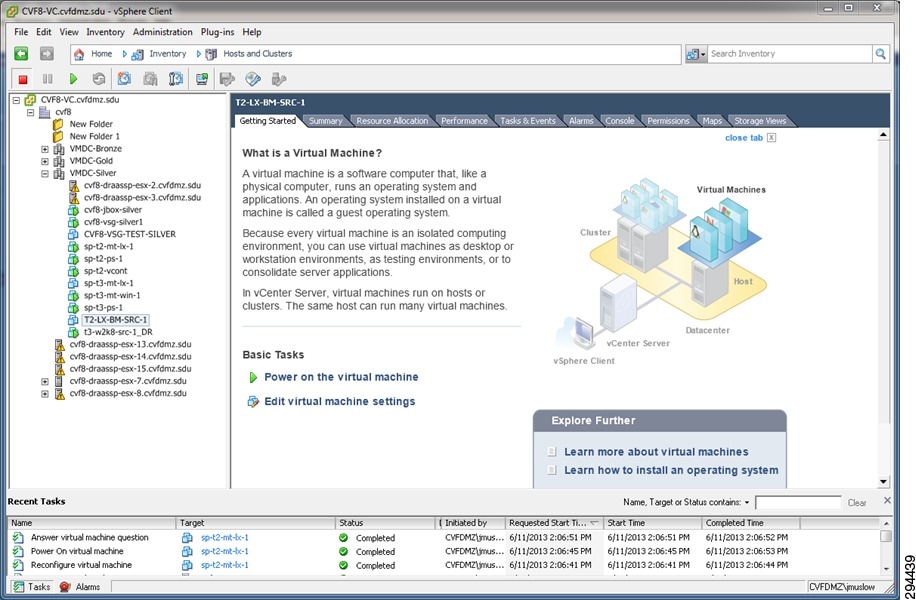The image size is (916, 600).
Task: Click the up arrow of the Getting Started scrollbar
Action: [883, 135]
